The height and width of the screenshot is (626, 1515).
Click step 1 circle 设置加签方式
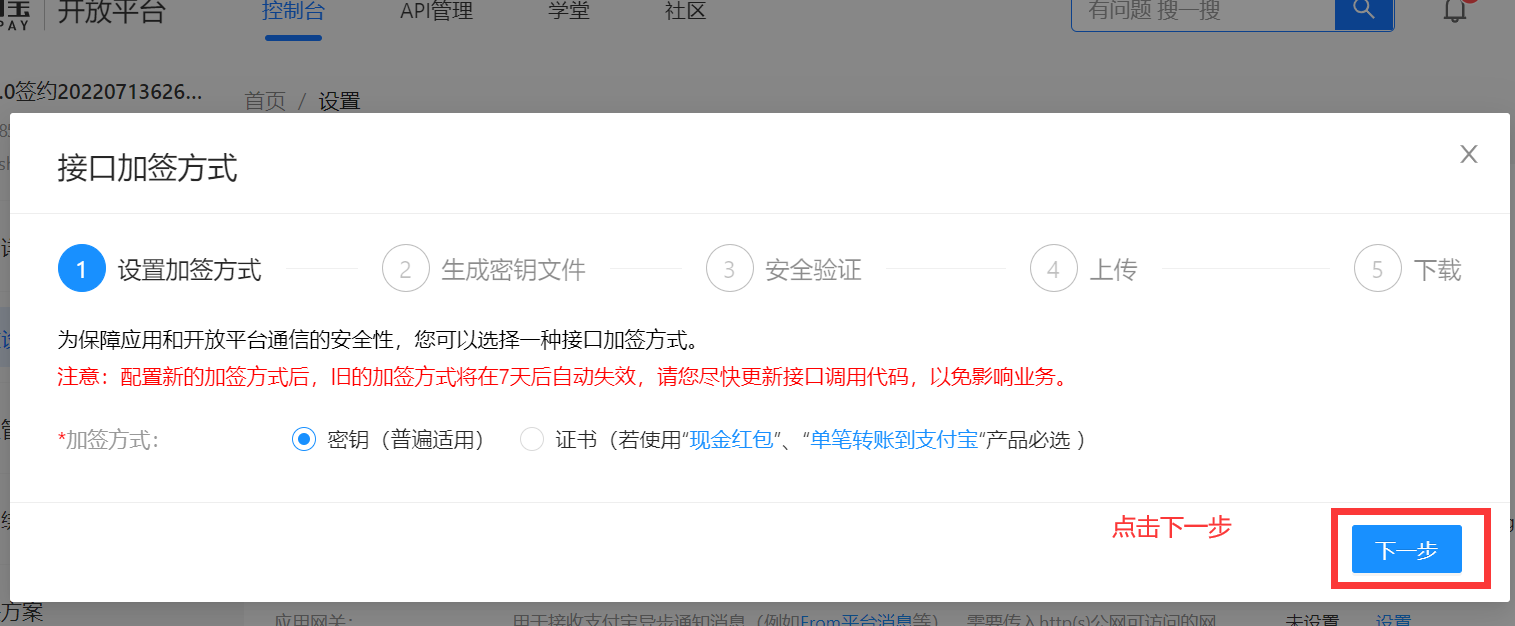pyautogui.click(x=82, y=269)
